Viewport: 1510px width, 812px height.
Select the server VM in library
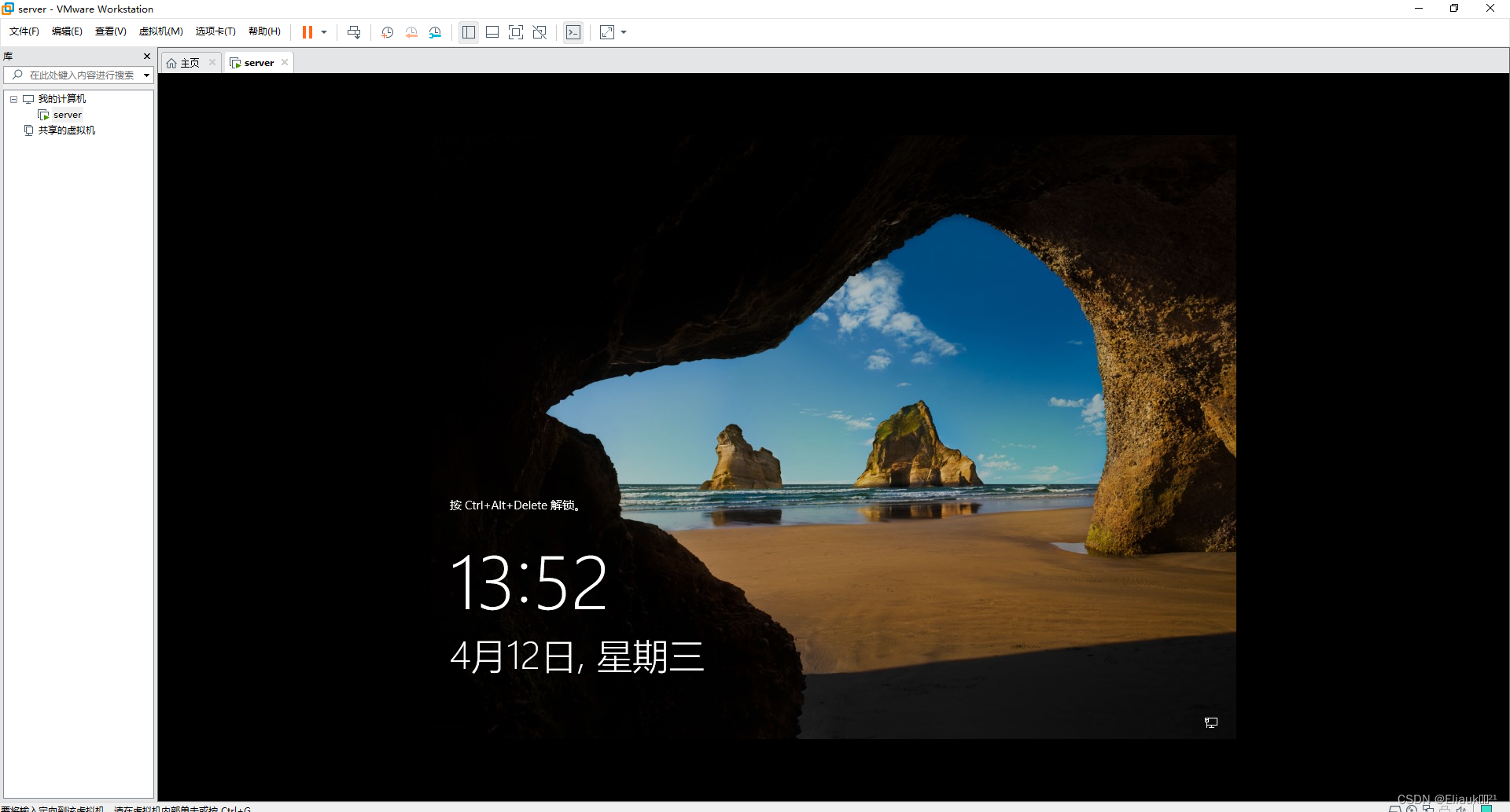67,115
